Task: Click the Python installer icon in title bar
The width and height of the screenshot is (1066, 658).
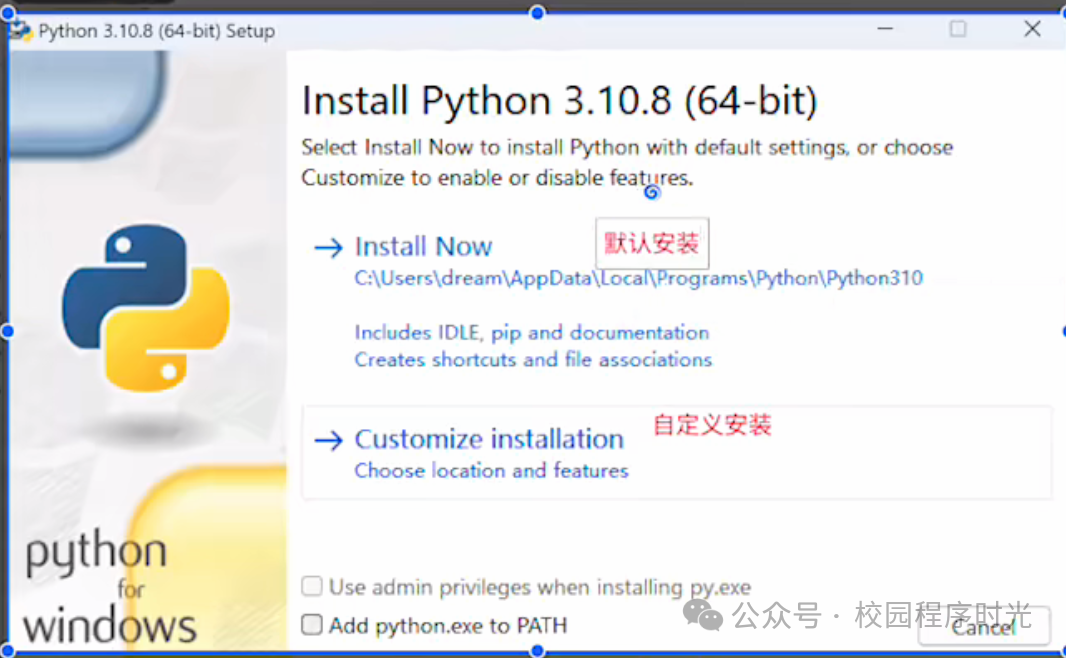Action: [x=20, y=31]
